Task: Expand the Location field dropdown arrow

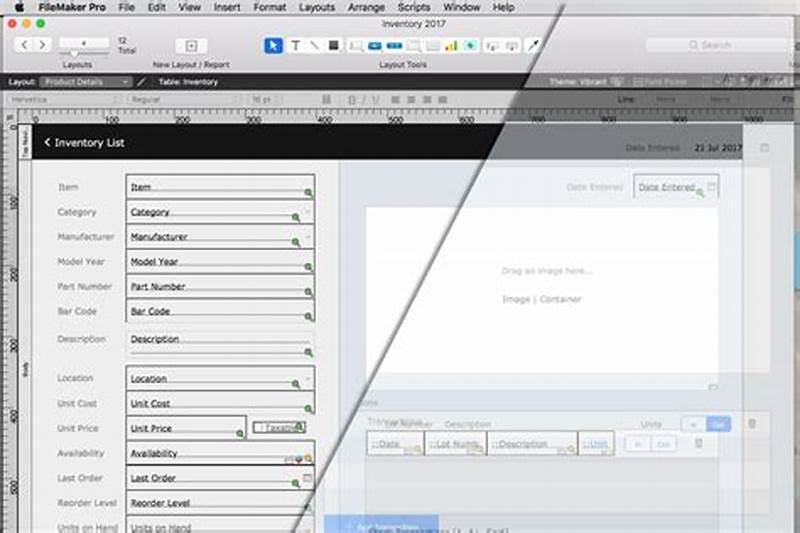Action: click(308, 378)
